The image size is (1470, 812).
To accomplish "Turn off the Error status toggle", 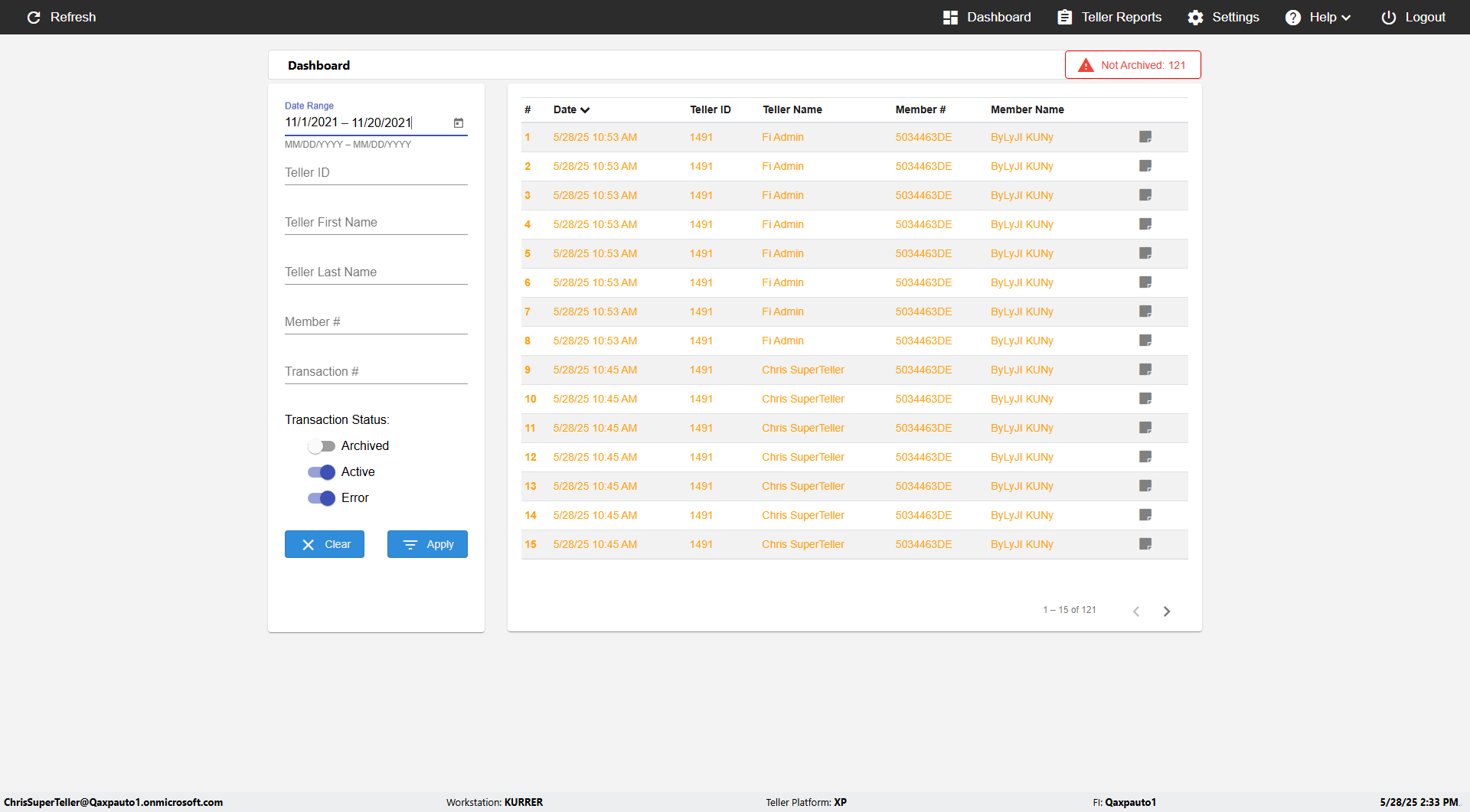I will coord(322,498).
